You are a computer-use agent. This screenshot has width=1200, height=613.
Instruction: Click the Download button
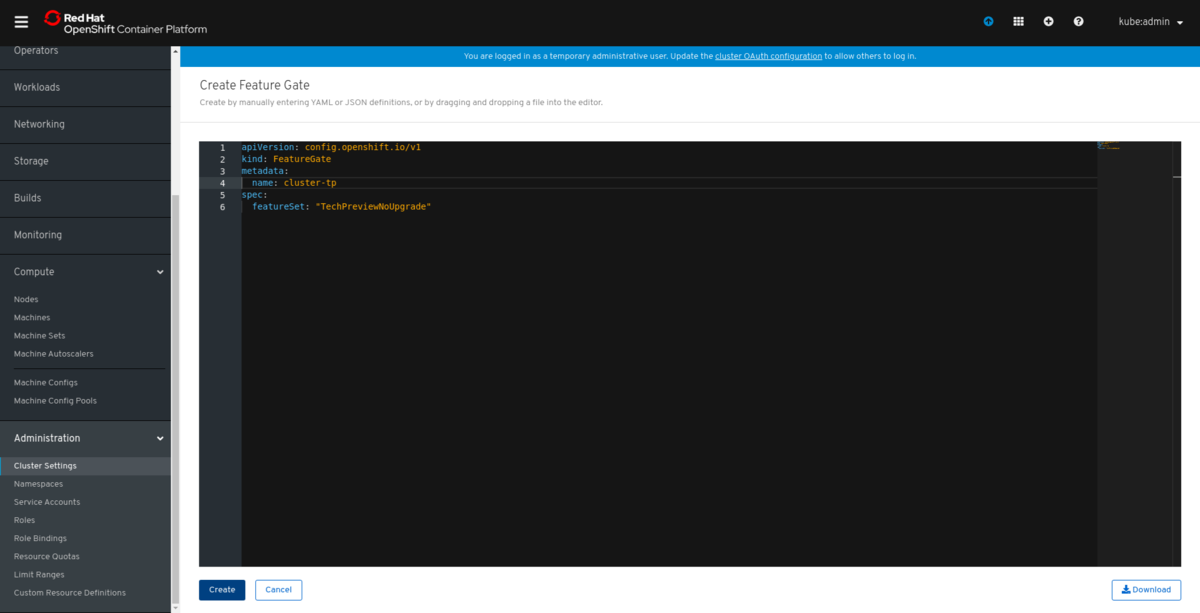click(x=1146, y=590)
